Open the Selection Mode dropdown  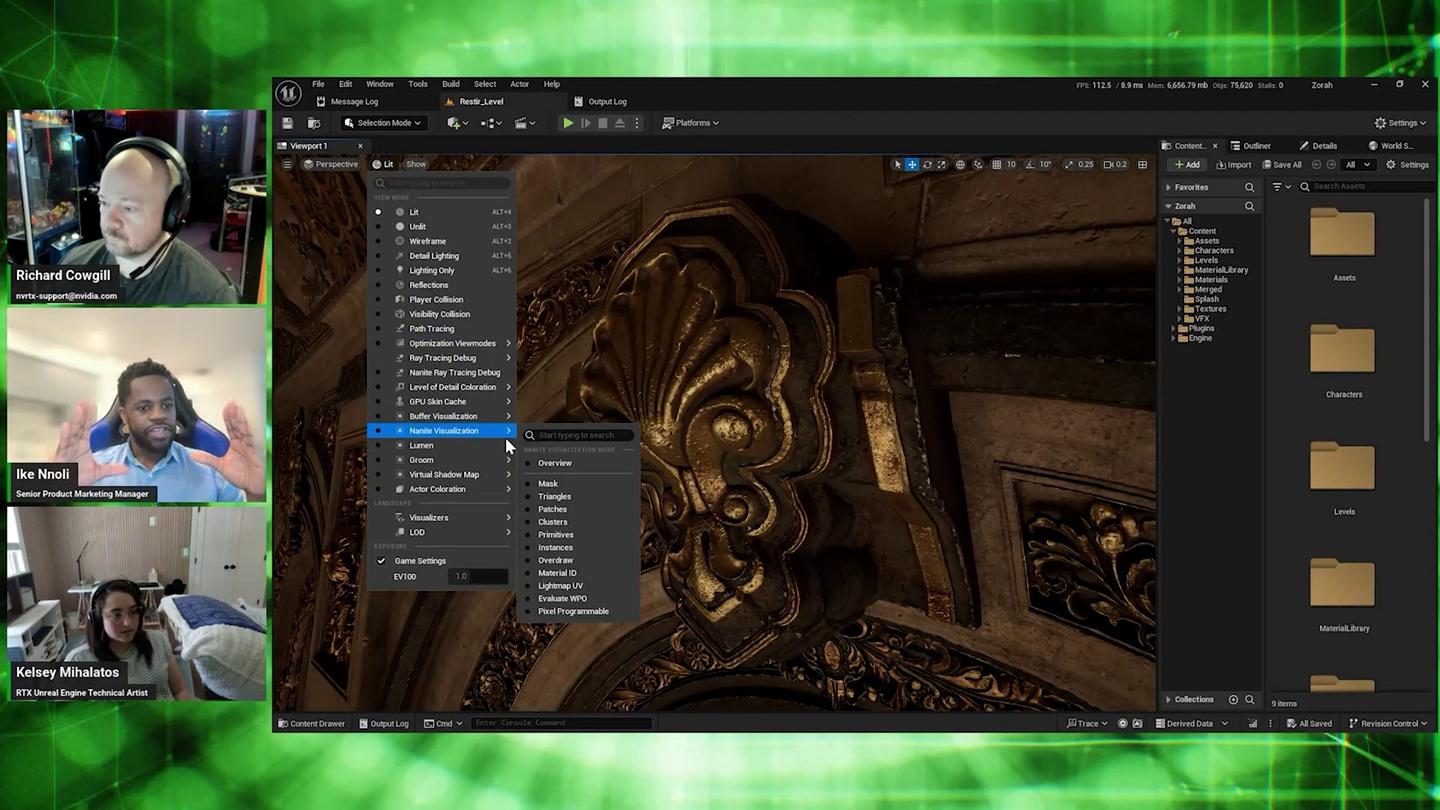point(383,123)
